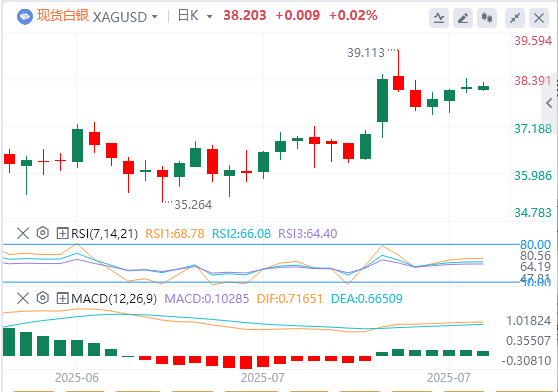Click the RSI3:64.40 value
The width and height of the screenshot is (558, 392).
pos(307,234)
